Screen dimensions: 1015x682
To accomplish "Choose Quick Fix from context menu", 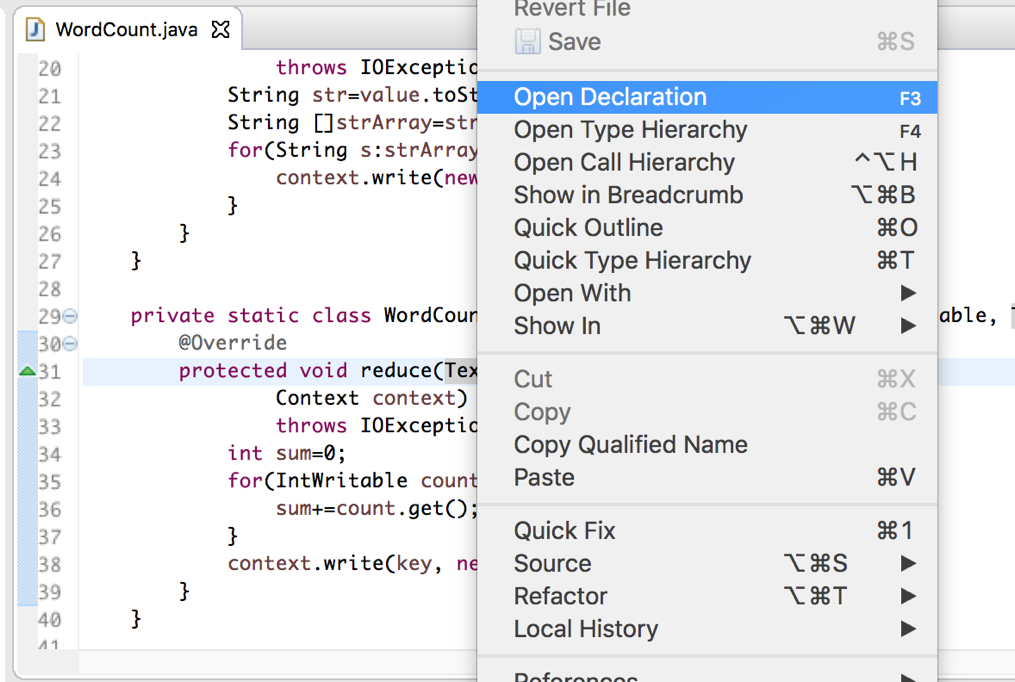I will tap(707, 531).
